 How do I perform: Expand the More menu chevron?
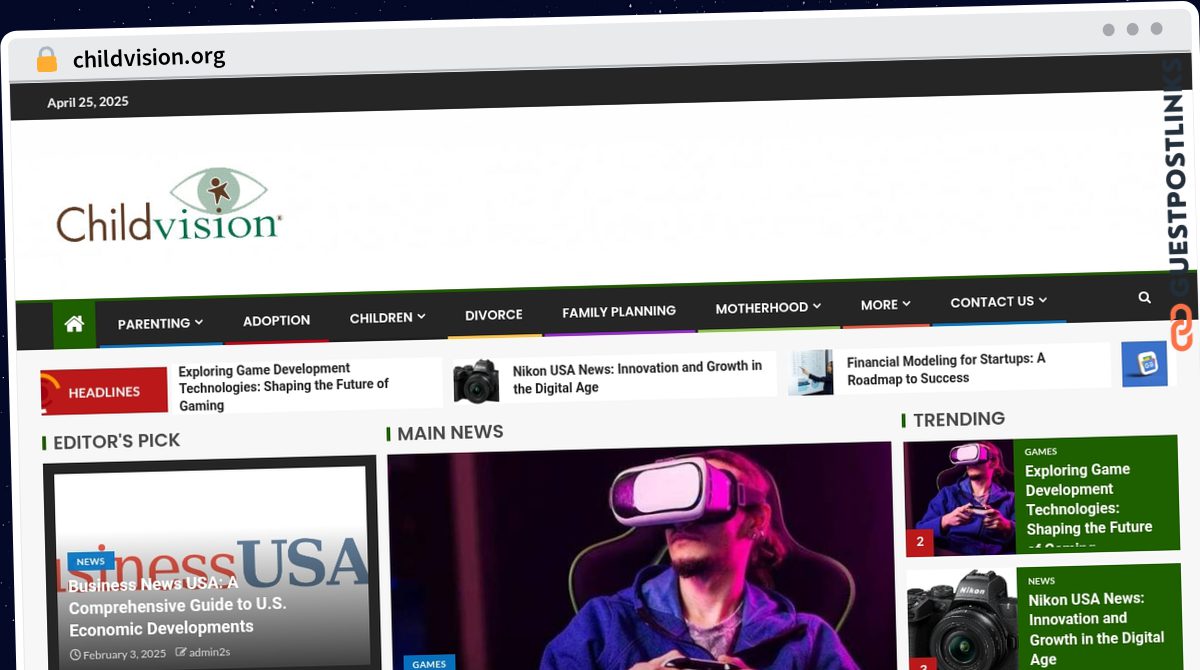906,303
